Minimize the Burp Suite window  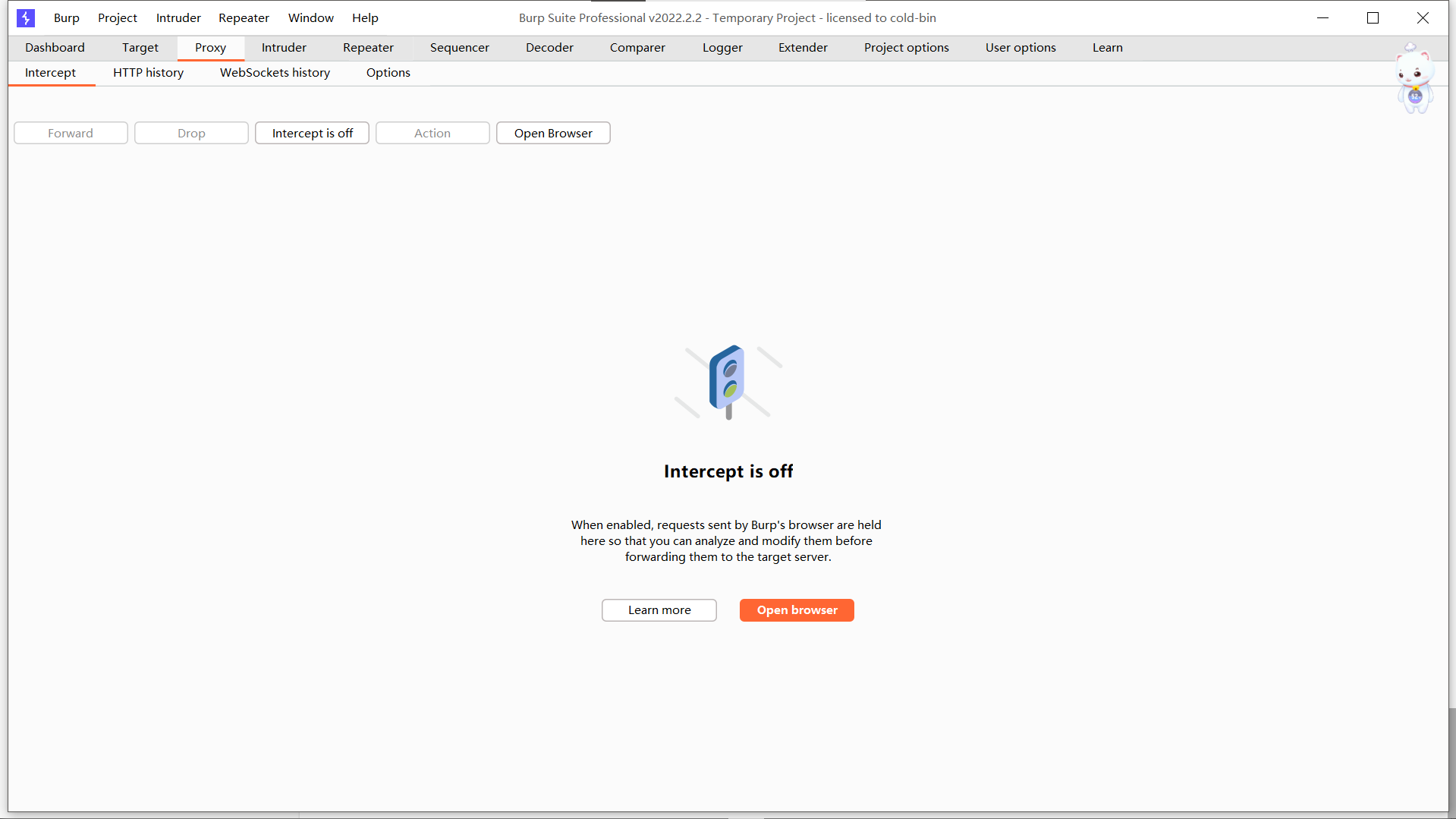1322,17
